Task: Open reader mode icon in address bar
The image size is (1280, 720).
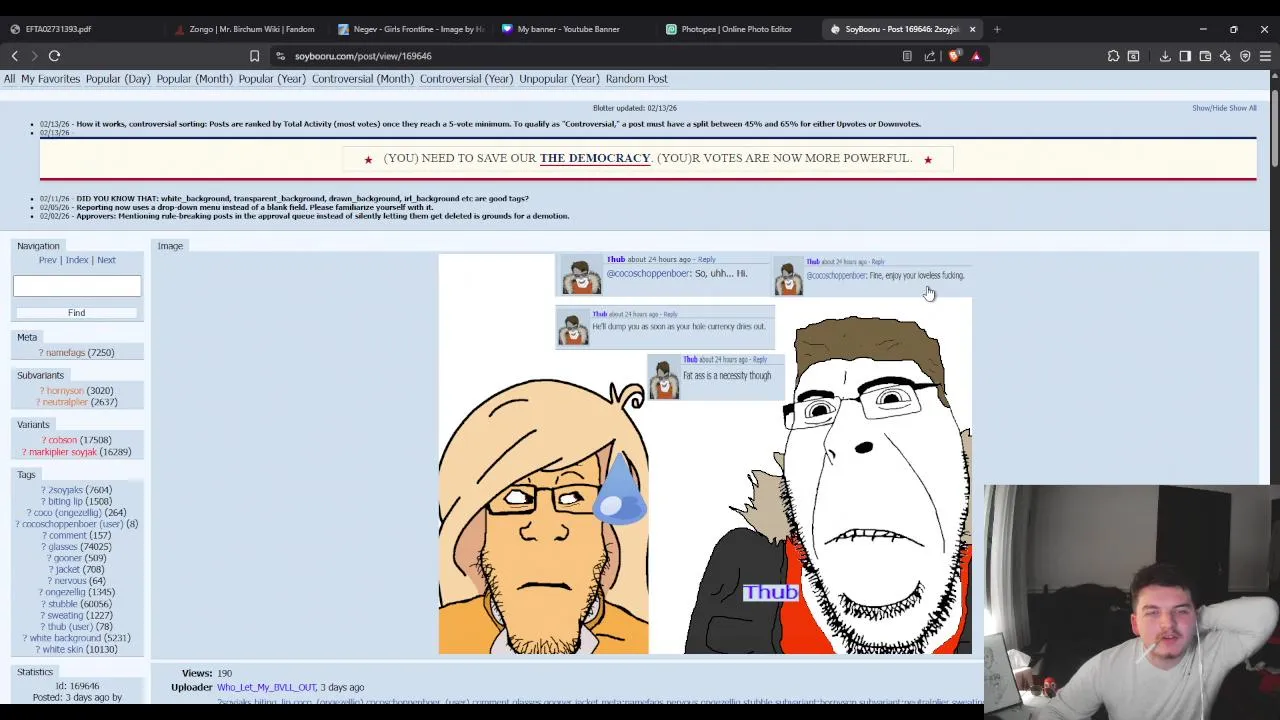Action: [x=907, y=56]
